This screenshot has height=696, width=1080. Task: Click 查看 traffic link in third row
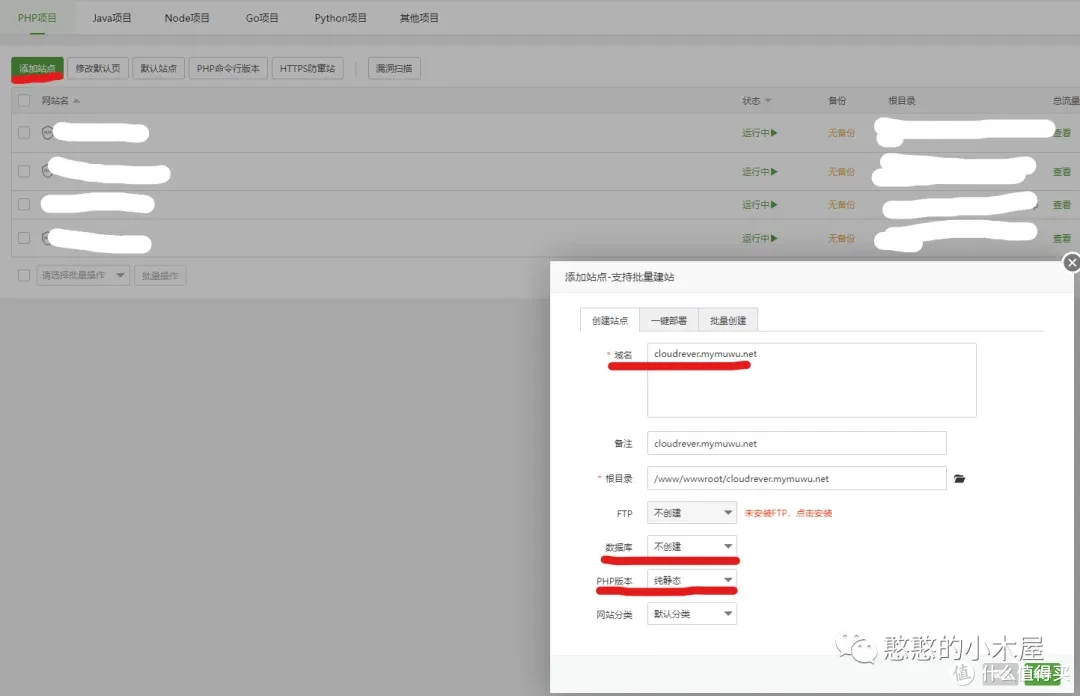pyautogui.click(x=1061, y=205)
